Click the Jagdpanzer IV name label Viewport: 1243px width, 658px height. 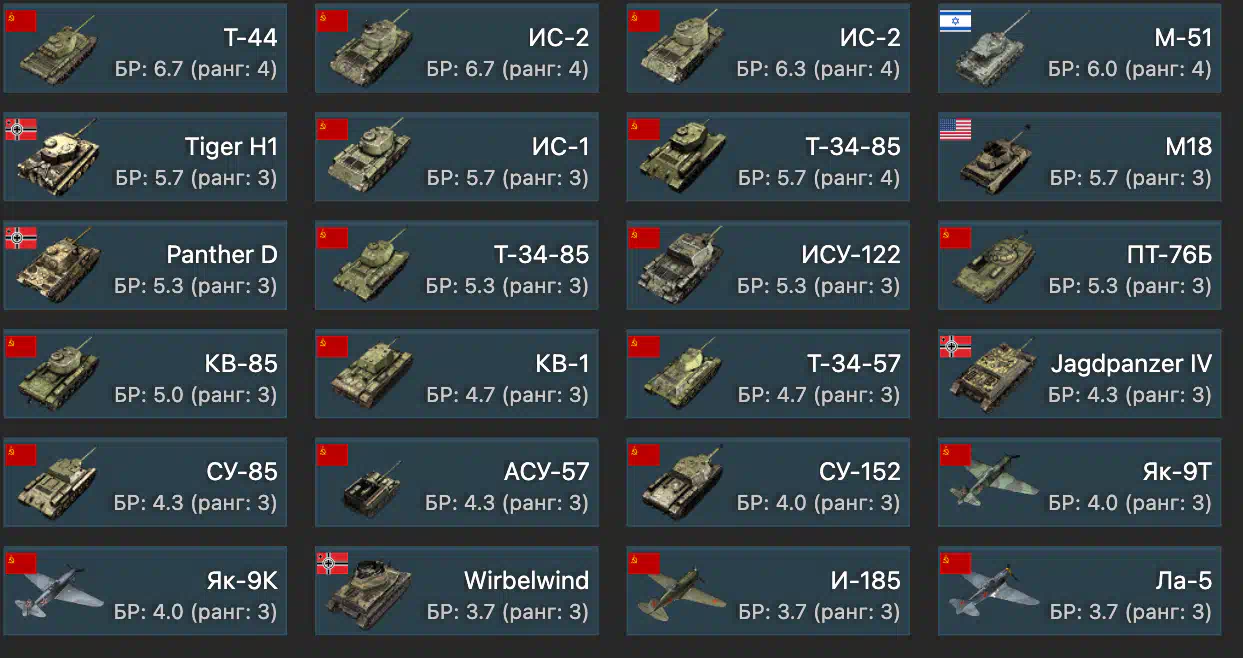coord(1131,364)
